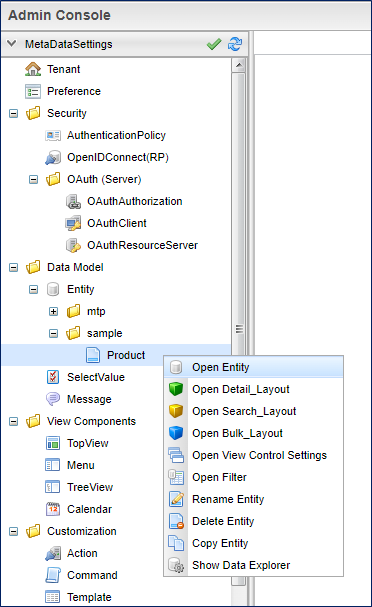Choose Open Bulk_Layout menu entry
Screen dimensions: 372x607
coord(254,434)
